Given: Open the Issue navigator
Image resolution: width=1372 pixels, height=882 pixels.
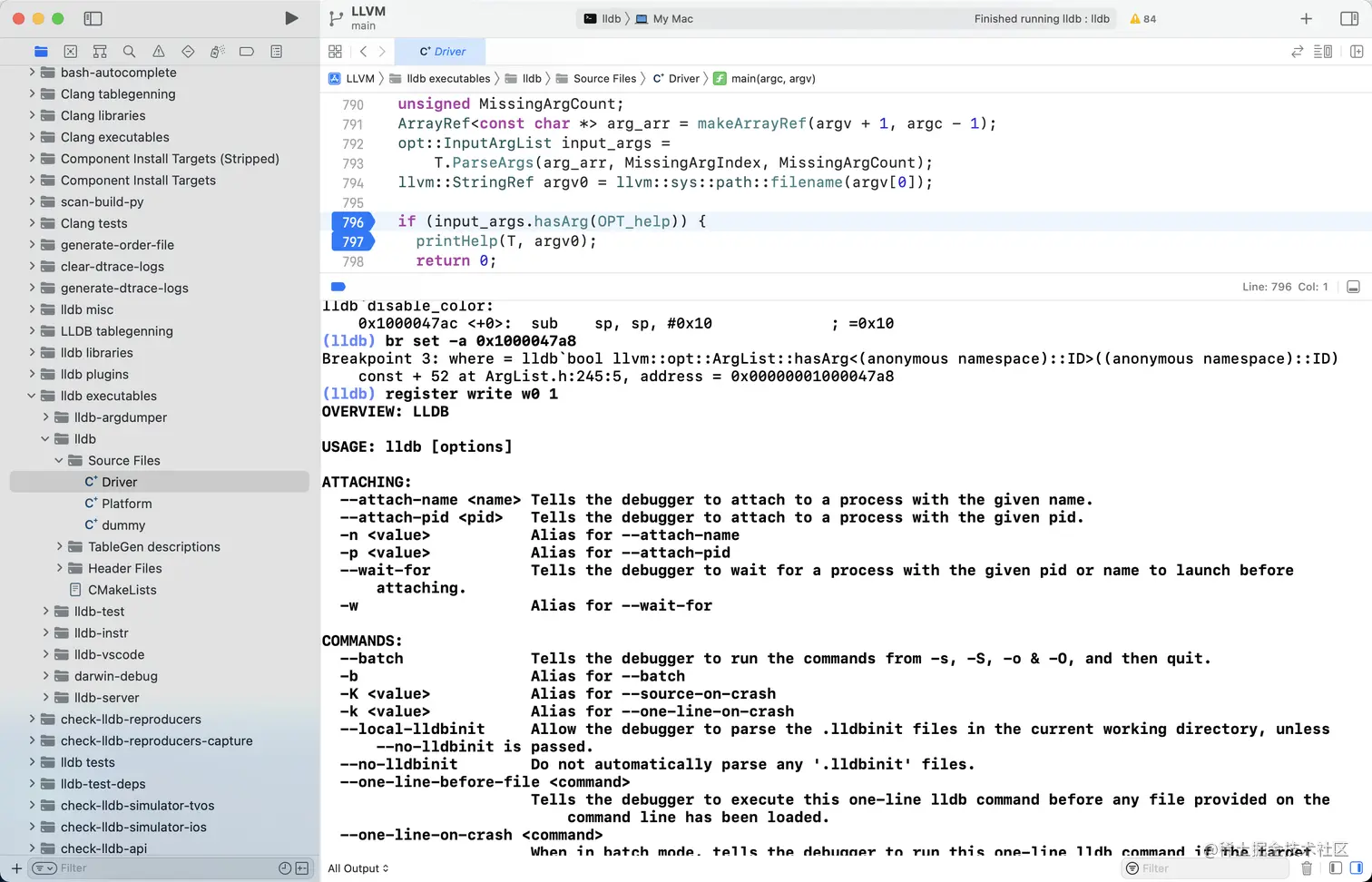Looking at the screenshot, I should click(x=159, y=52).
